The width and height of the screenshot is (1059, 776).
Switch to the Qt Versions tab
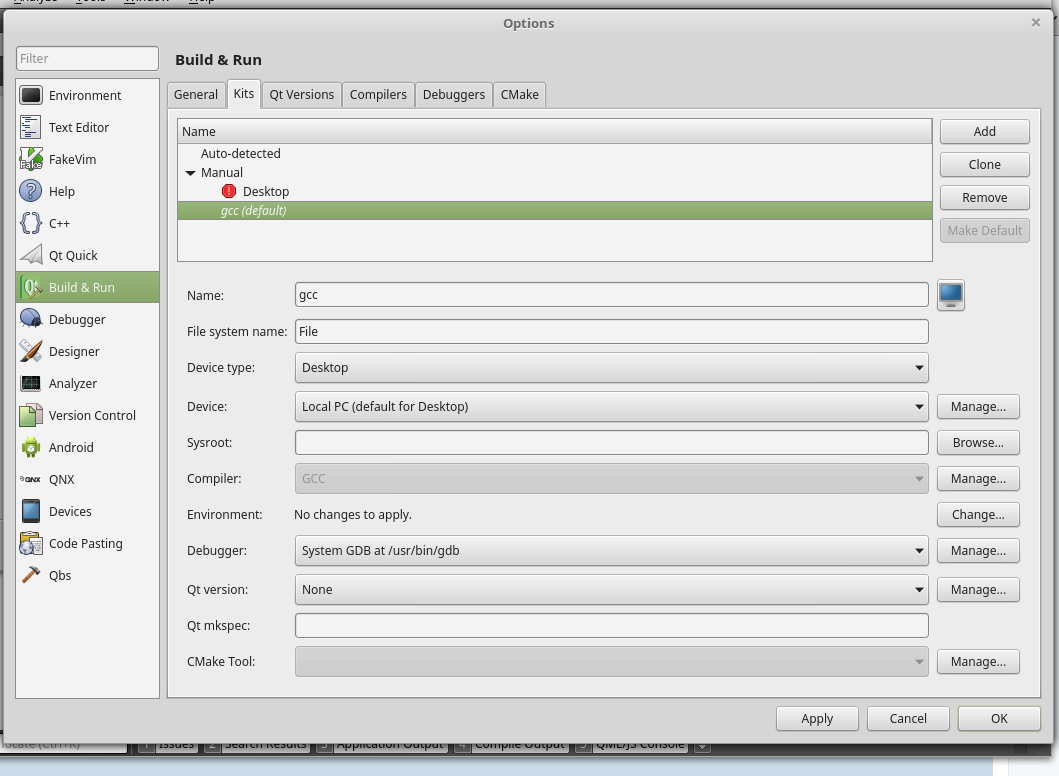coord(302,95)
